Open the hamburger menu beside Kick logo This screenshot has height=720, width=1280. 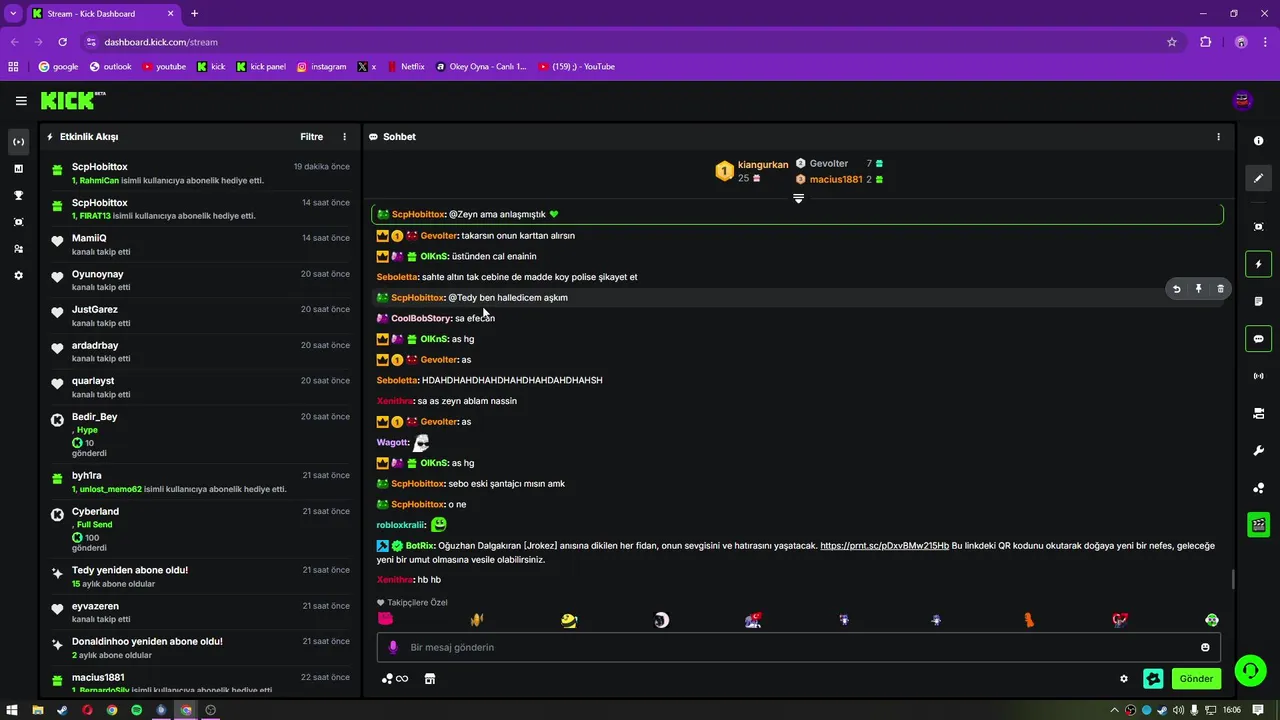coord(21,101)
